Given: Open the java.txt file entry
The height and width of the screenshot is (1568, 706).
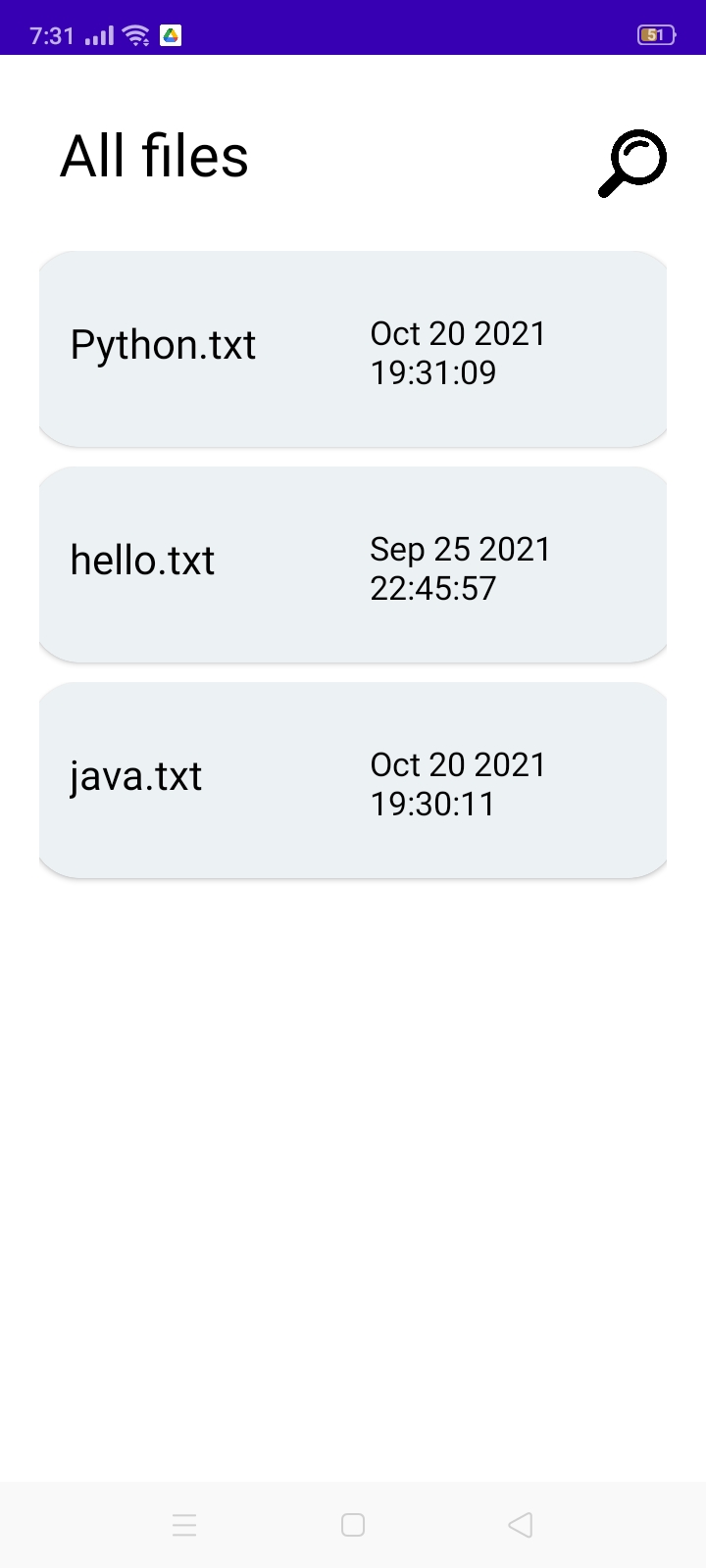Looking at the screenshot, I should tap(352, 779).
